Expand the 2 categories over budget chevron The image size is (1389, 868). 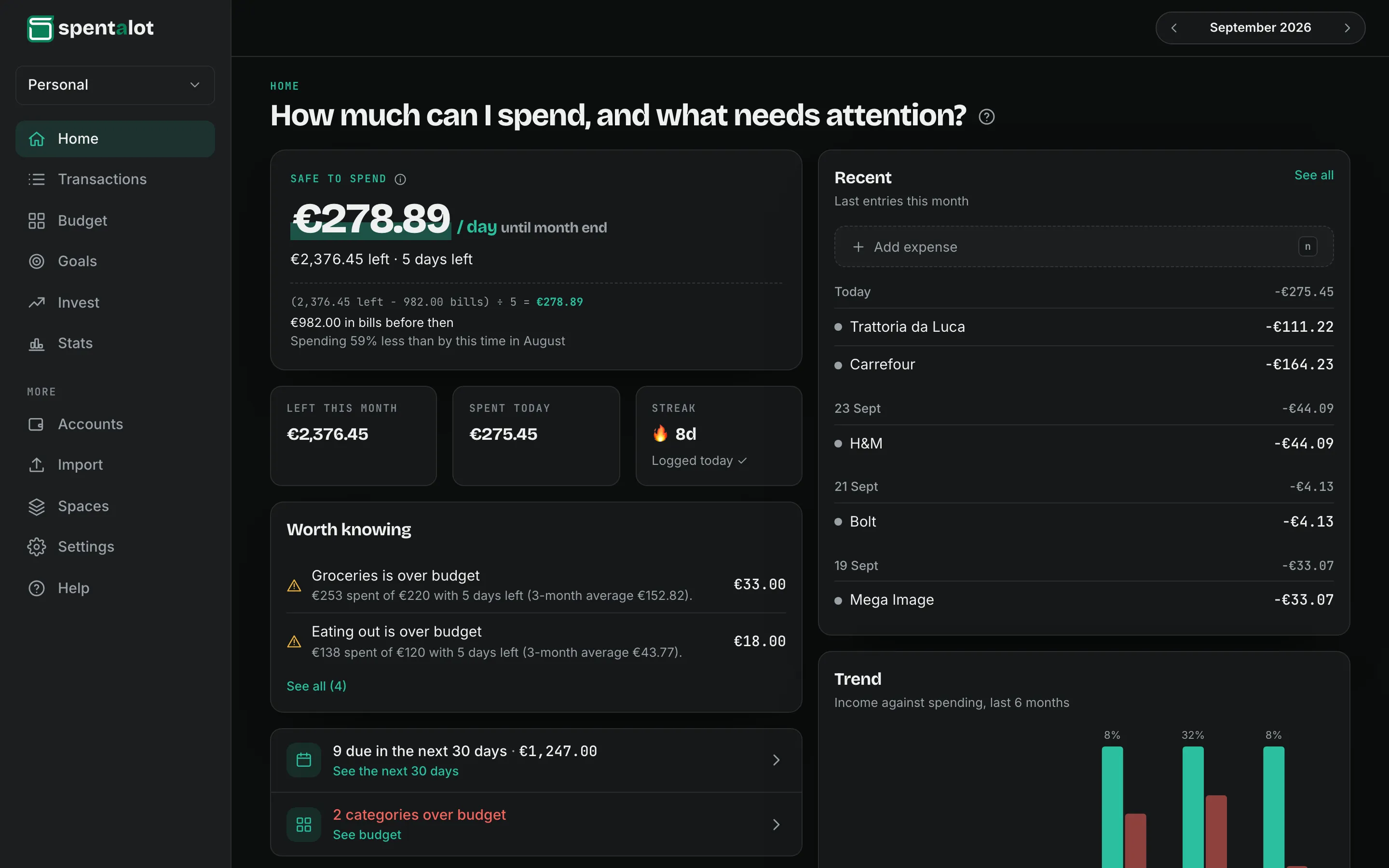[776, 825]
